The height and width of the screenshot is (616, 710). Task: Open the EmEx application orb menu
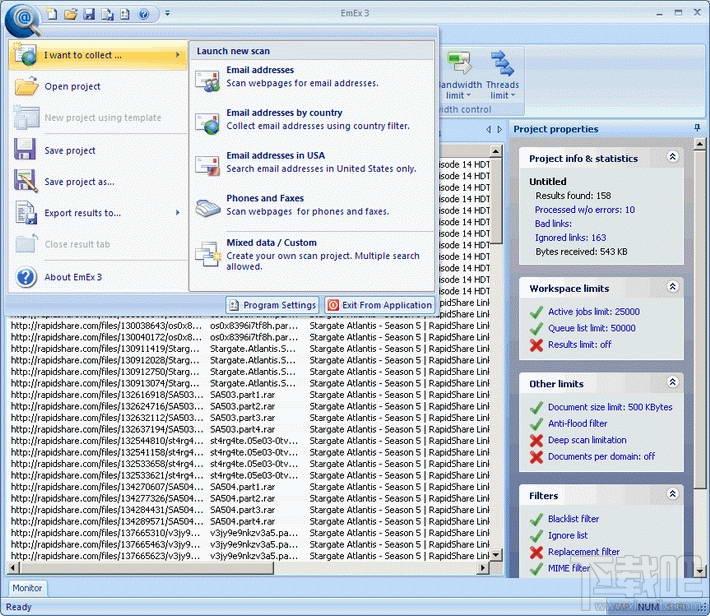click(23, 19)
